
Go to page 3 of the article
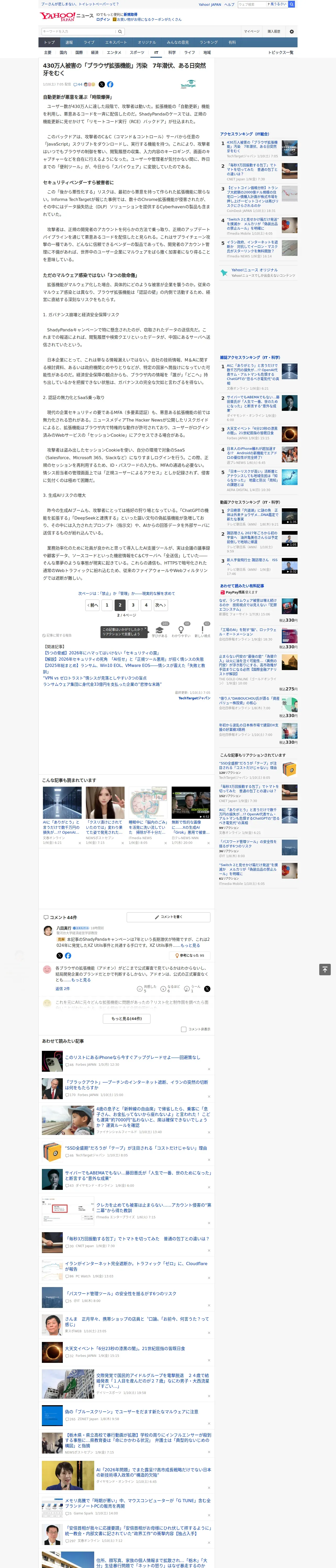pos(133,605)
